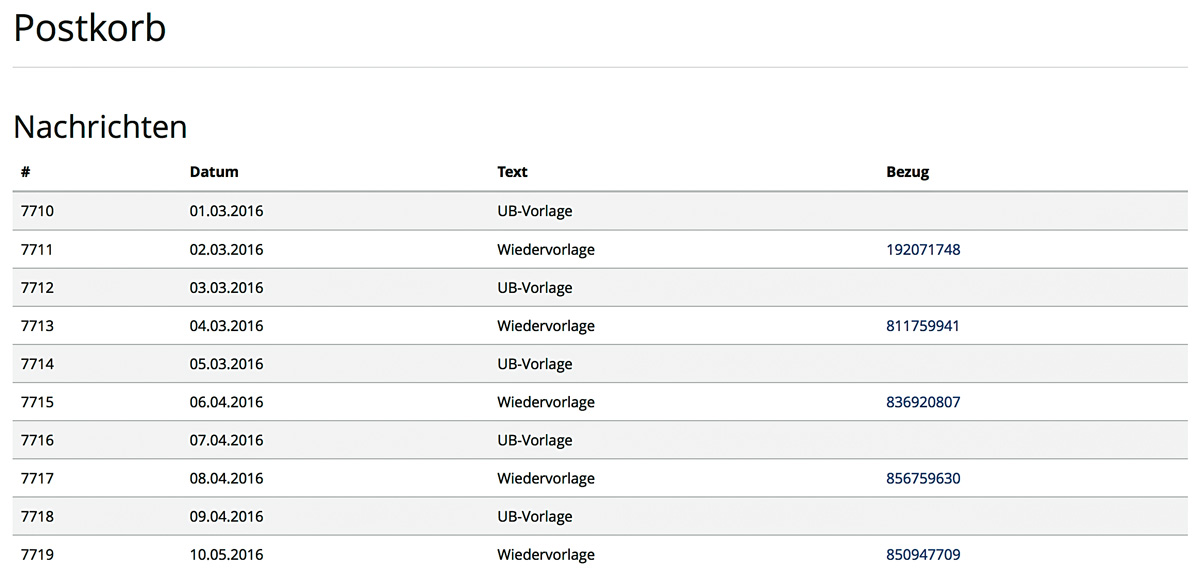Click the Text column header

(512, 172)
